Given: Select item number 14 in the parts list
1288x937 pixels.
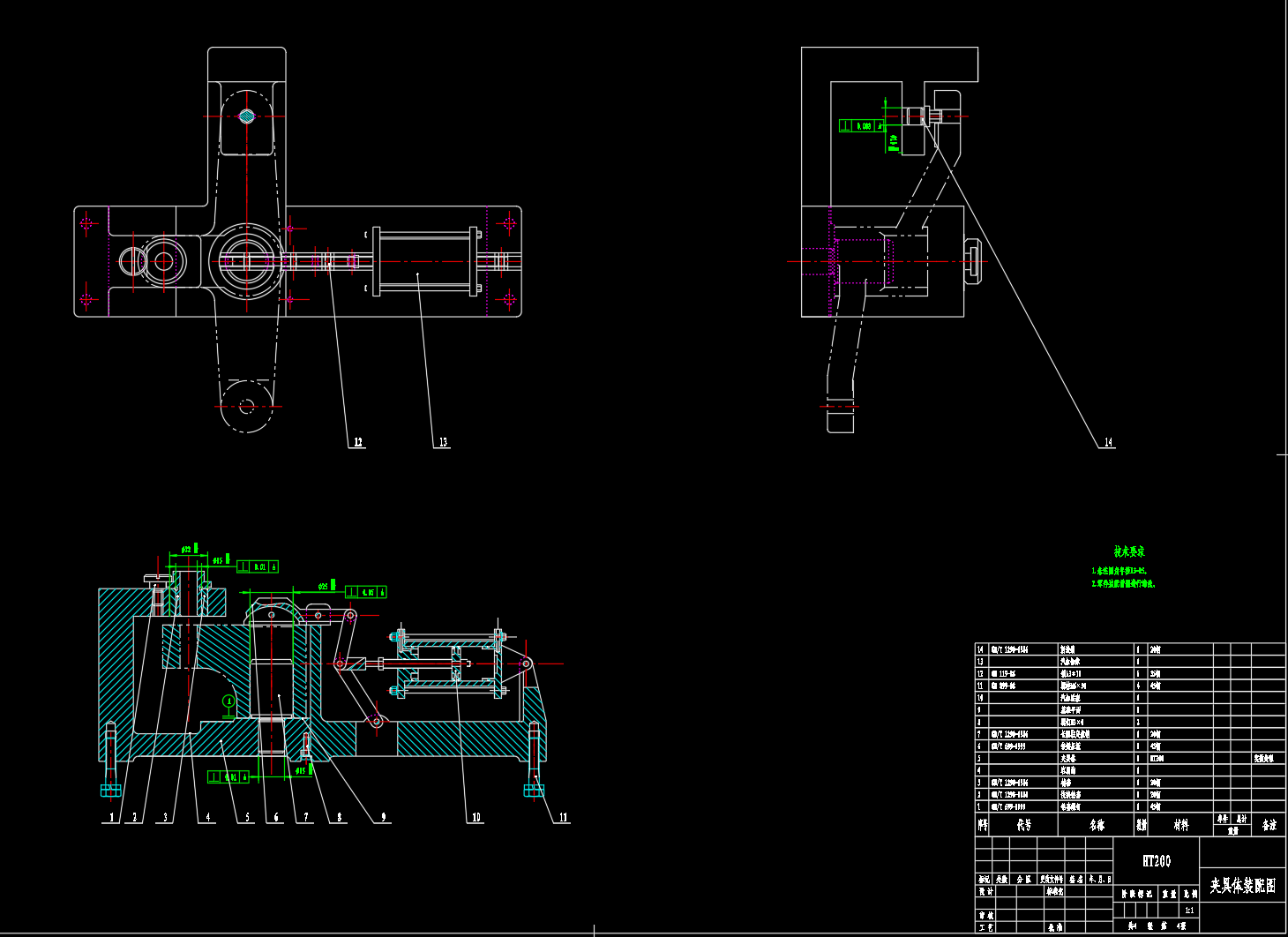Looking at the screenshot, I should pos(980,649).
